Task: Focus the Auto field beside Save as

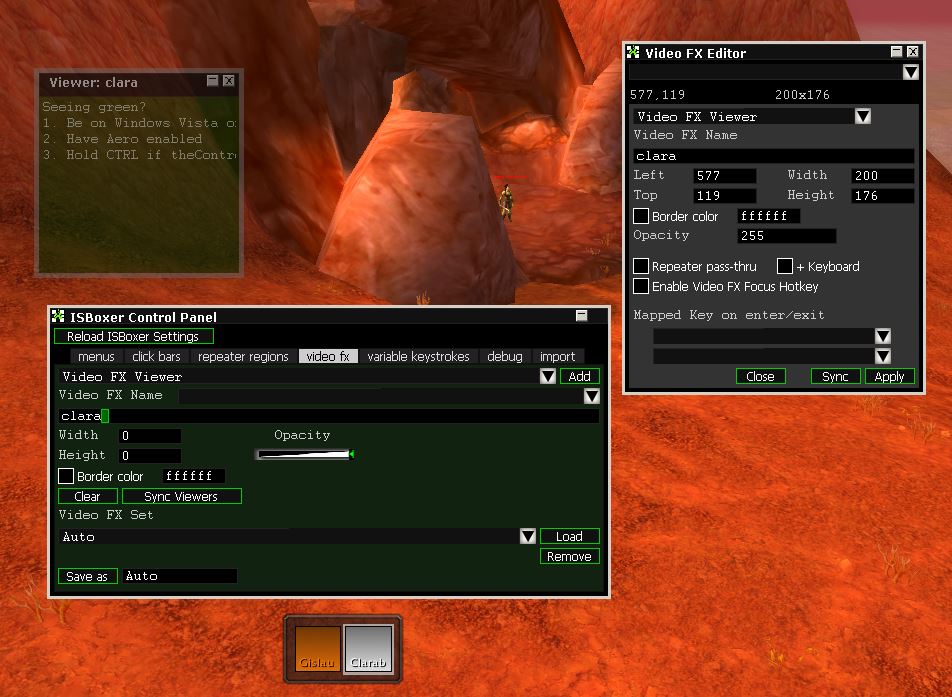Action: 180,576
